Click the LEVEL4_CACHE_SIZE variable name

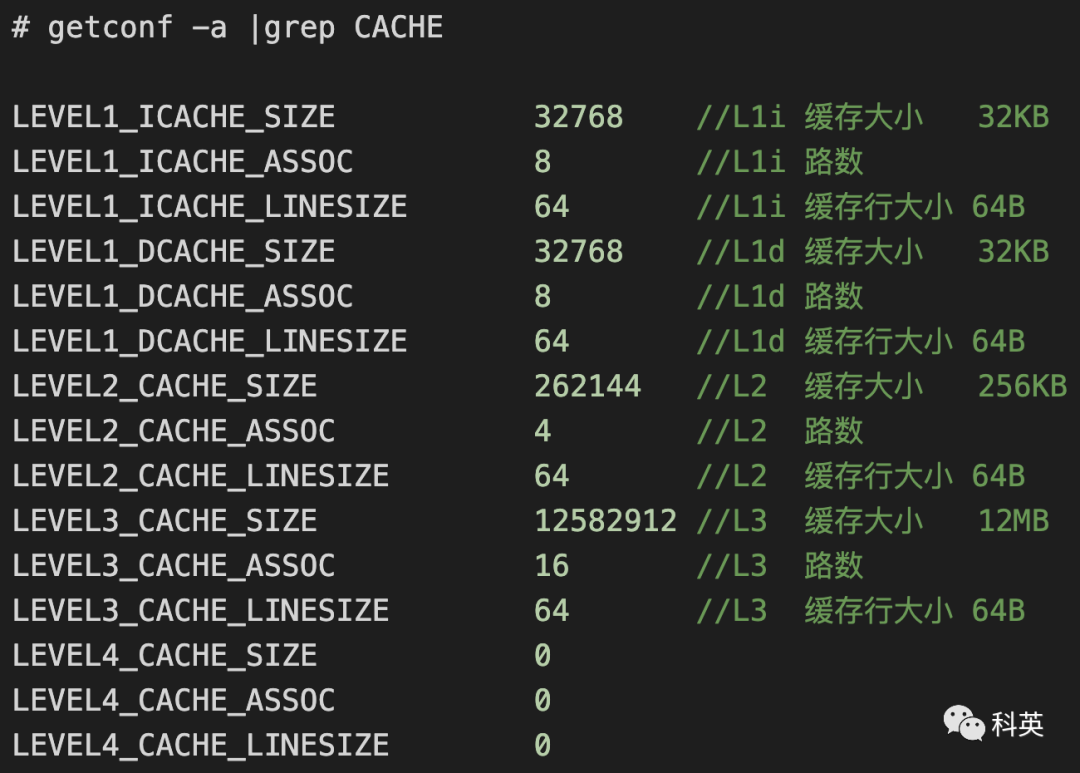point(164,656)
